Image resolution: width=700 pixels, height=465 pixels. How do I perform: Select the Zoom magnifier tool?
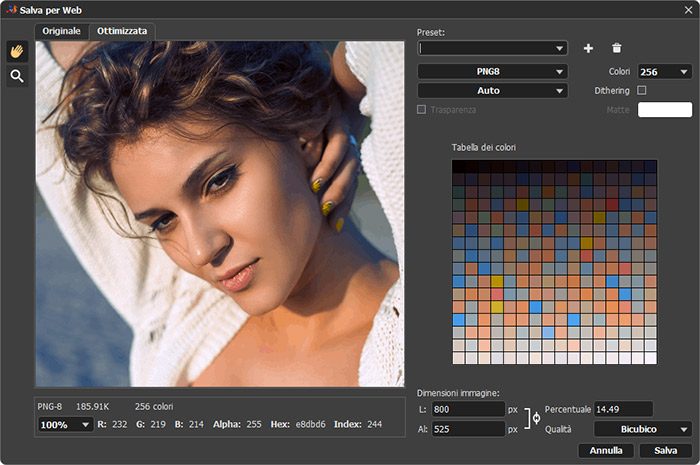click(x=17, y=76)
